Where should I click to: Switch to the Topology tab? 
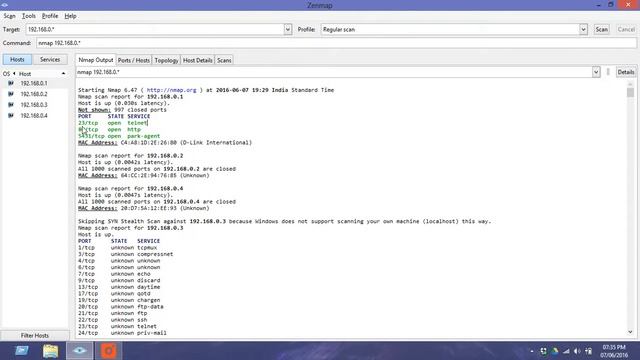tap(167, 60)
